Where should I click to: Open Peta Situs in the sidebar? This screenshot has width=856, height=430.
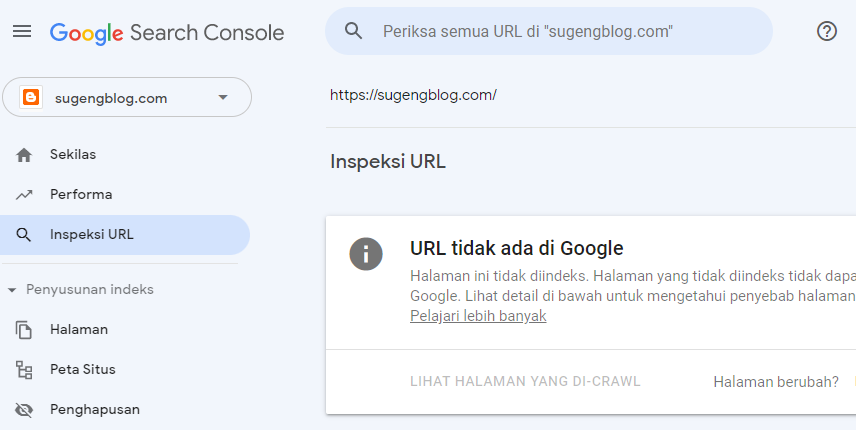tap(83, 369)
